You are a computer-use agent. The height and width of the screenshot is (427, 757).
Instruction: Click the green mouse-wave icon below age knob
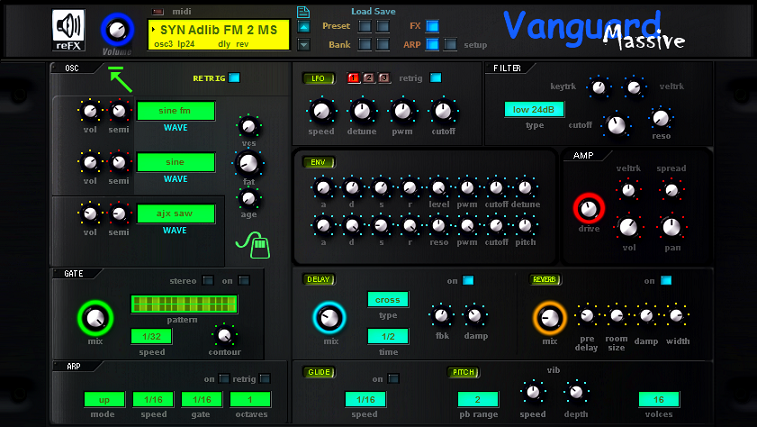tap(253, 245)
